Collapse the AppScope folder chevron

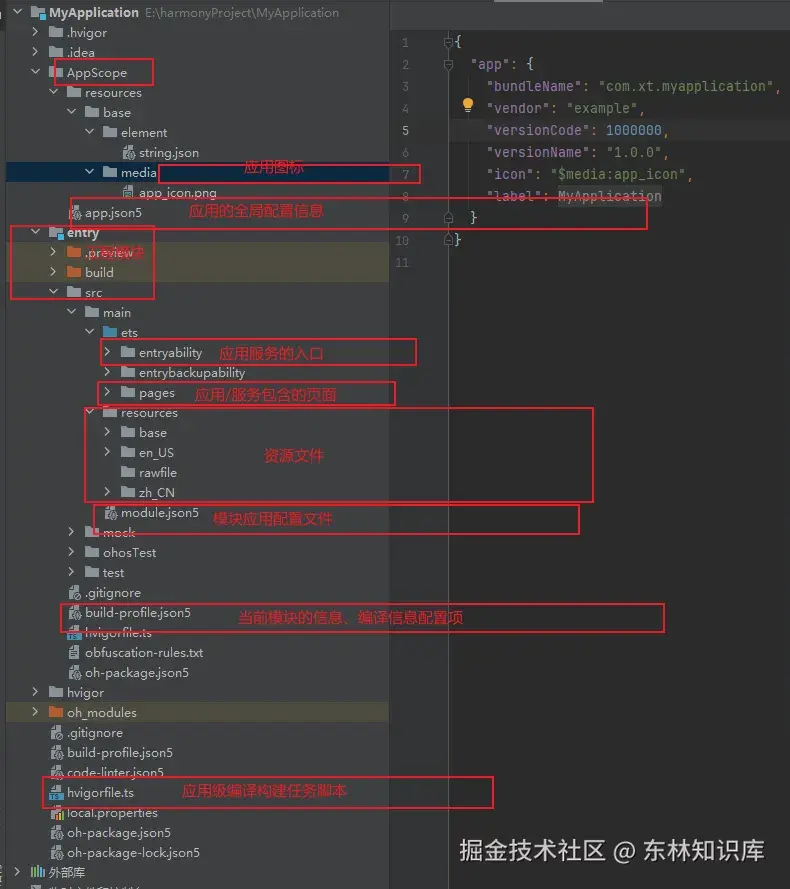[35, 71]
